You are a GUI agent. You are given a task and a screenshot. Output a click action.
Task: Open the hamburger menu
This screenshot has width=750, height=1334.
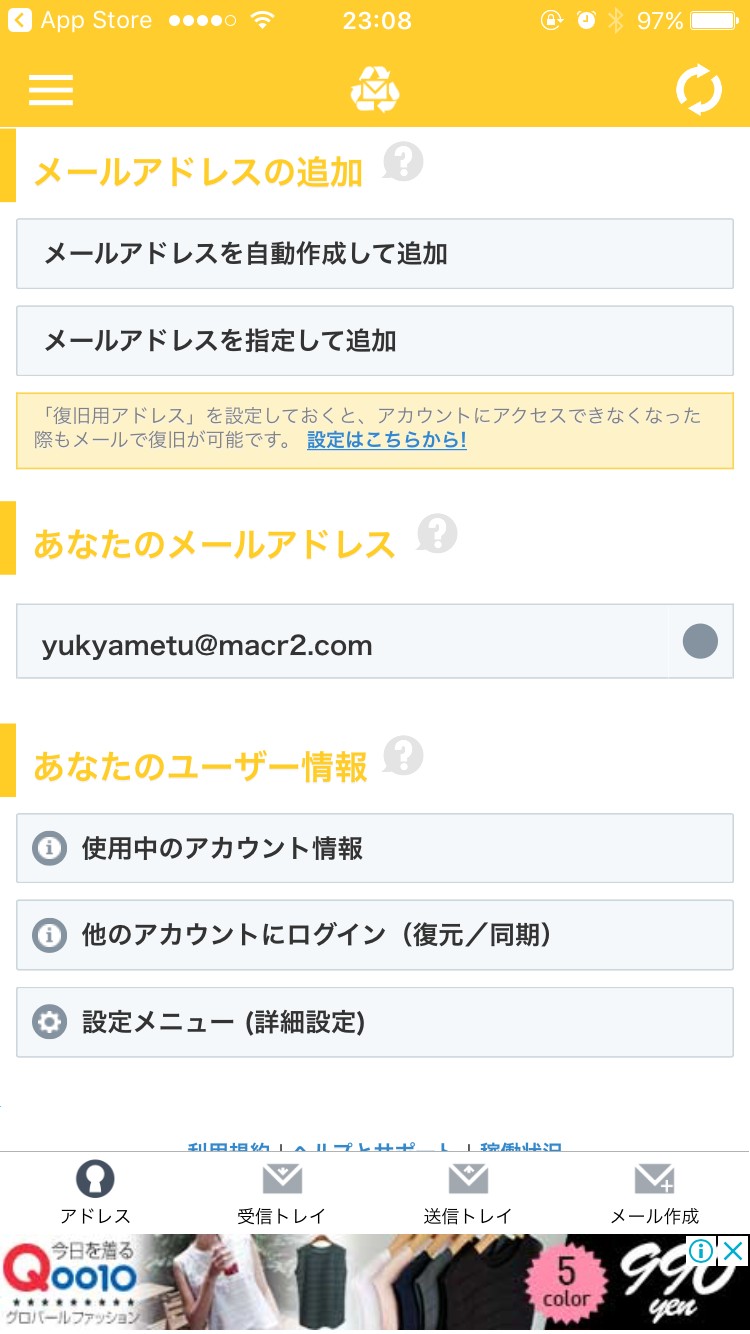pyautogui.click(x=51, y=90)
